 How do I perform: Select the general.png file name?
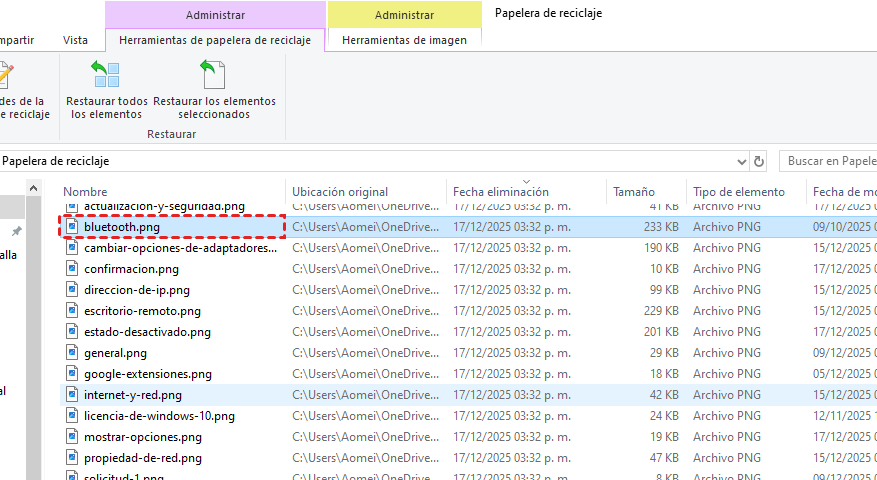pyautogui.click(x=115, y=353)
